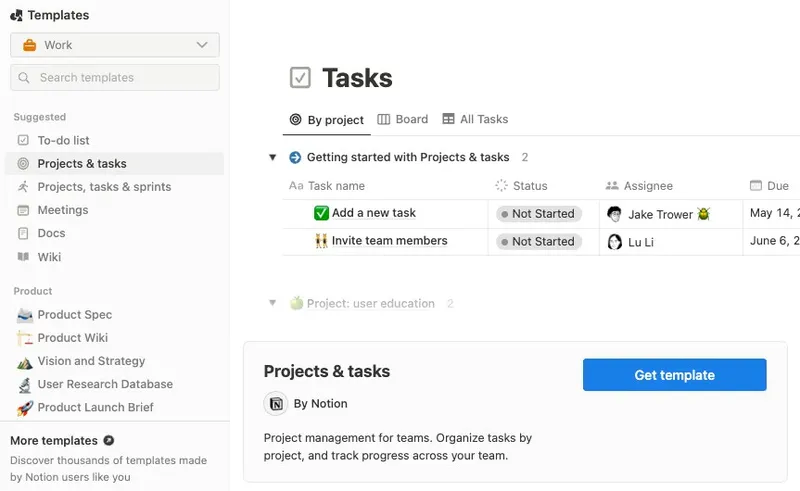Click the Wiki book icon in sidebar
This screenshot has height=491, width=800.
pos(23,257)
